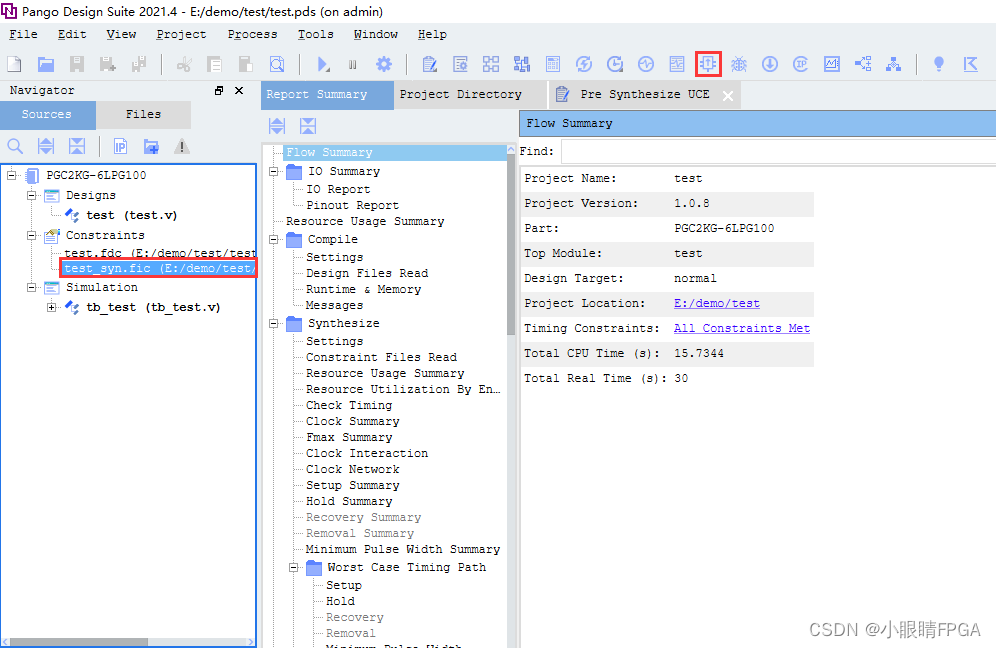Open the Clock Network report entry
Screen dimensions: 996x648
(353, 469)
